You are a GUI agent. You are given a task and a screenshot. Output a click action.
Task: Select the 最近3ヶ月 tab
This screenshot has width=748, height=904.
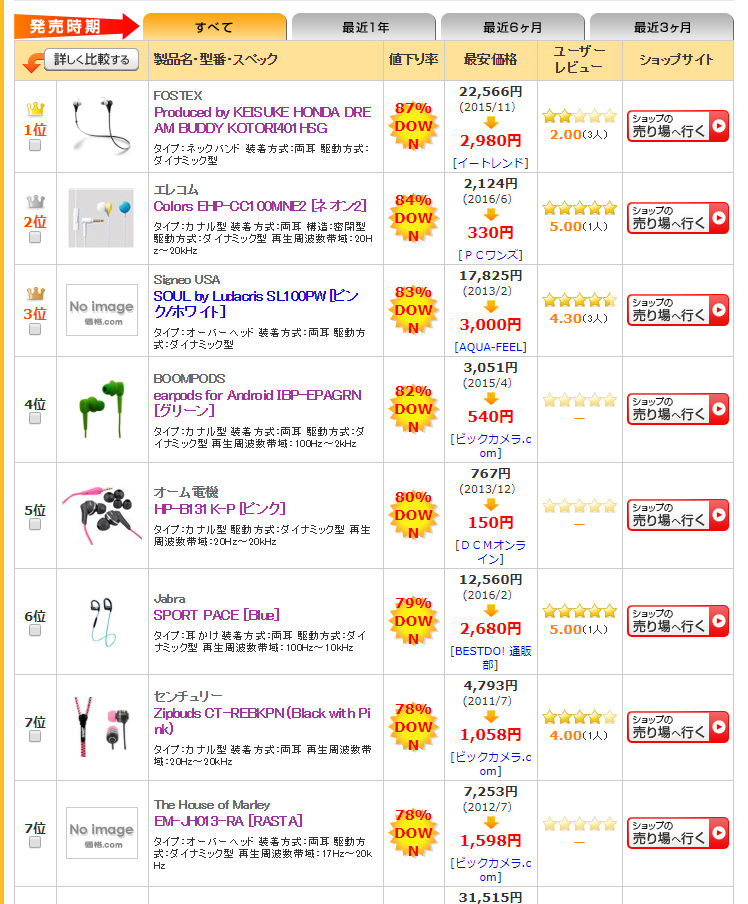pos(661,27)
